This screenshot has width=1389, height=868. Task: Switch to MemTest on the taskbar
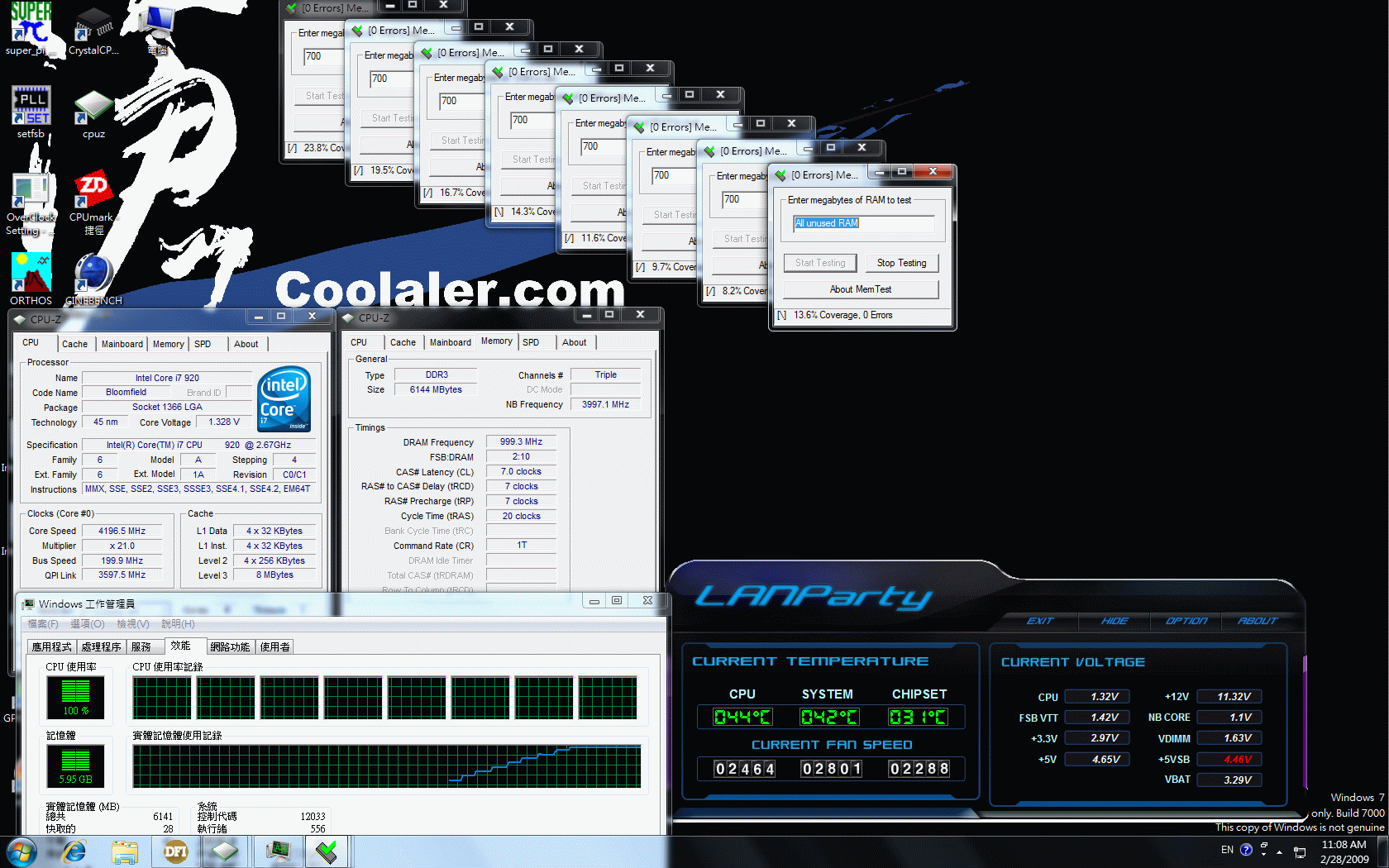coord(327,851)
